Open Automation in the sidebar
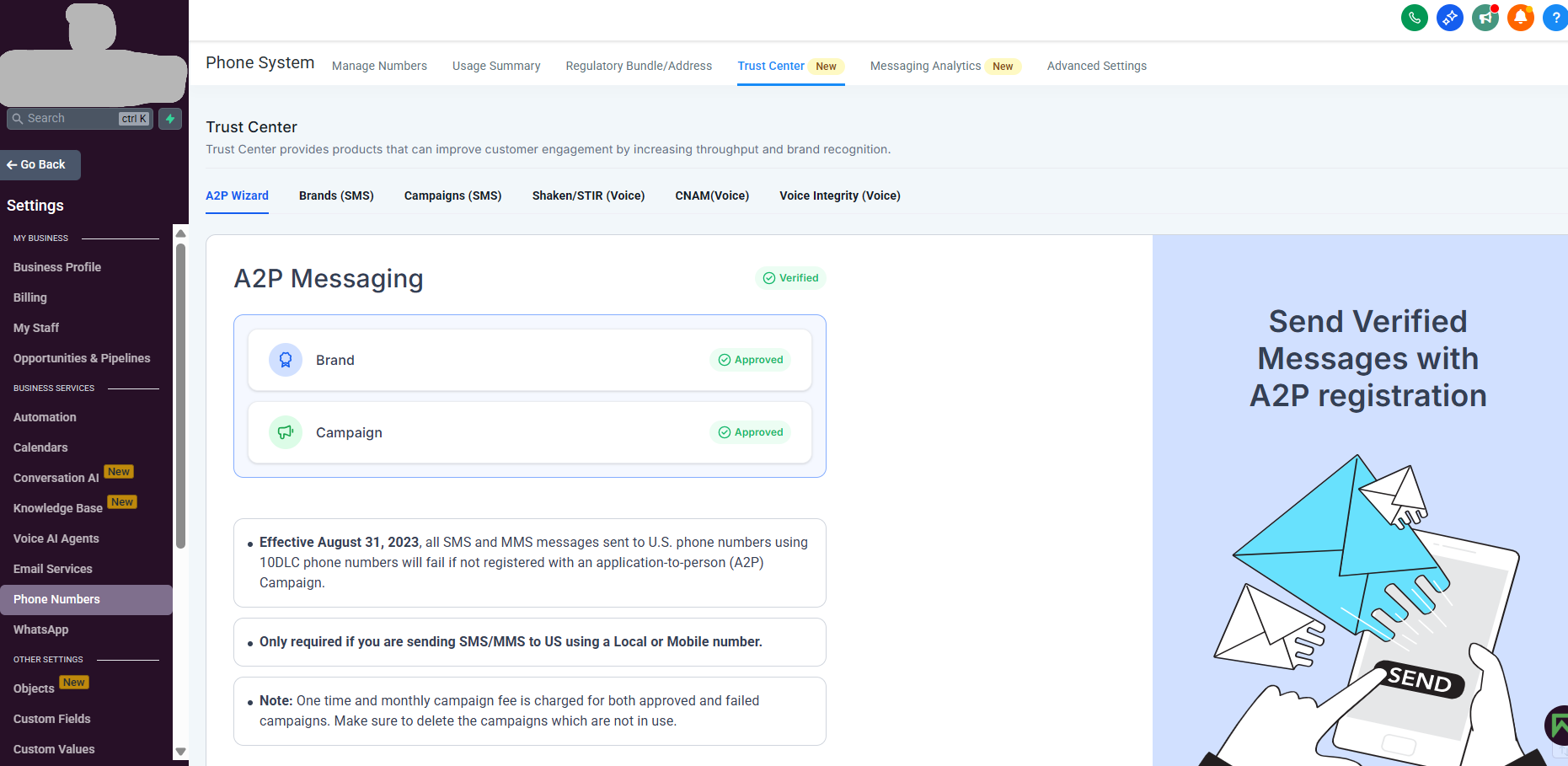 point(45,417)
